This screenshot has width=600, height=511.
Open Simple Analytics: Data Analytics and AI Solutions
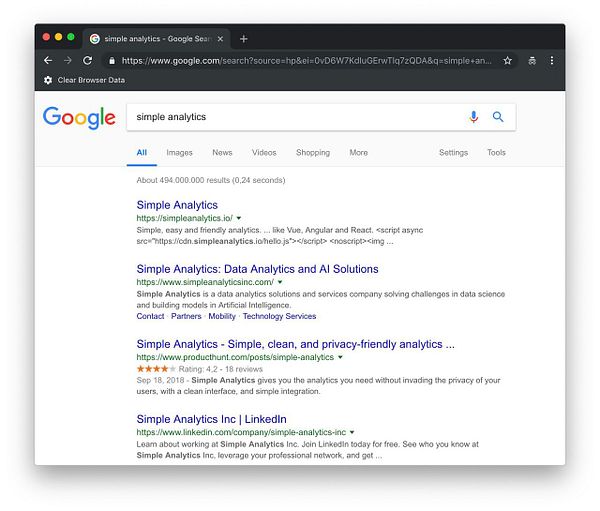[x=258, y=269]
